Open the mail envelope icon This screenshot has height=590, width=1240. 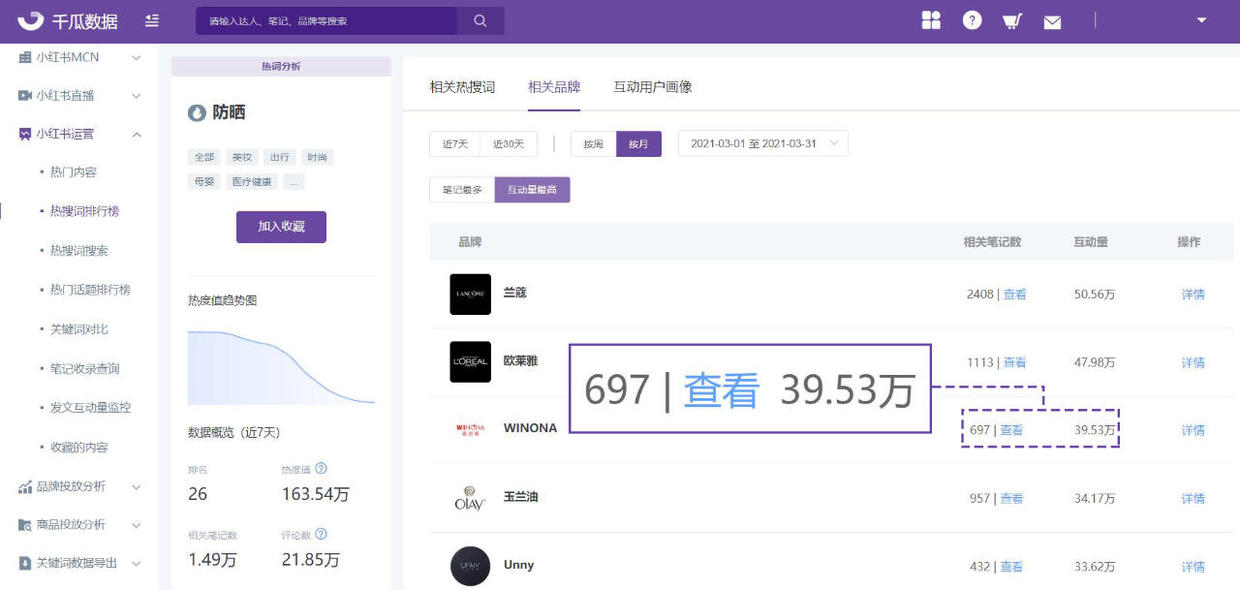coord(1052,22)
